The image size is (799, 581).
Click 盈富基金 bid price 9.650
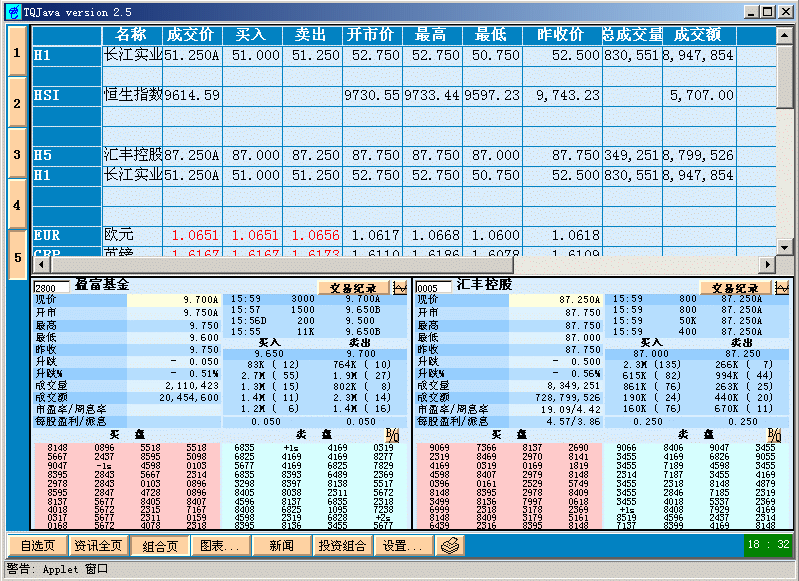click(x=269, y=354)
